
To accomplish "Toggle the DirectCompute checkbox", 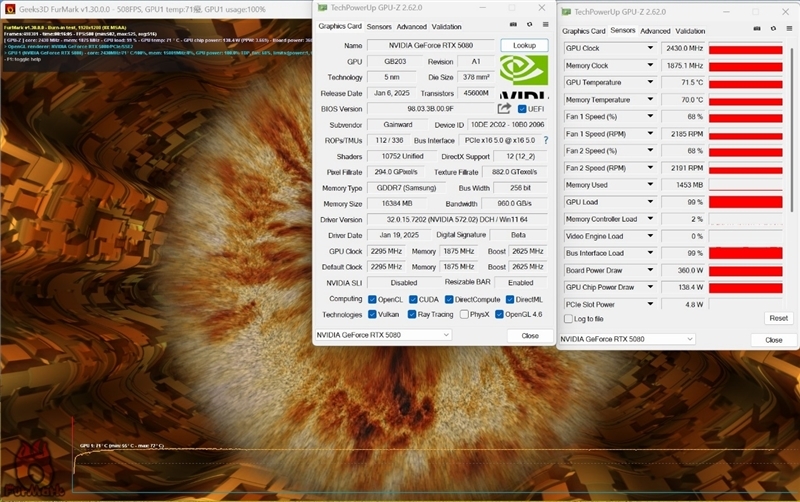I will click(x=449, y=299).
